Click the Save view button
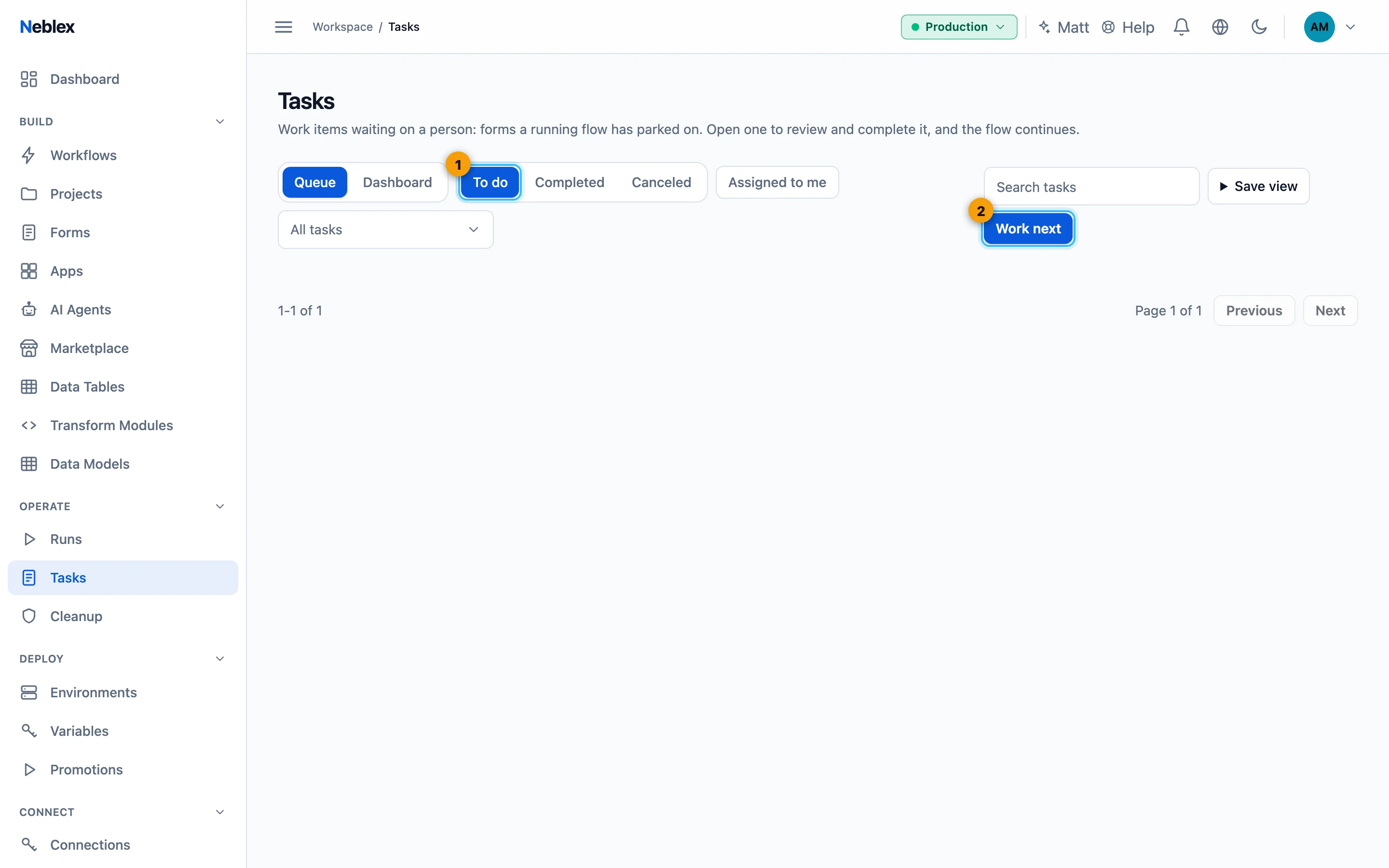Image resolution: width=1389 pixels, height=868 pixels. tap(1258, 187)
